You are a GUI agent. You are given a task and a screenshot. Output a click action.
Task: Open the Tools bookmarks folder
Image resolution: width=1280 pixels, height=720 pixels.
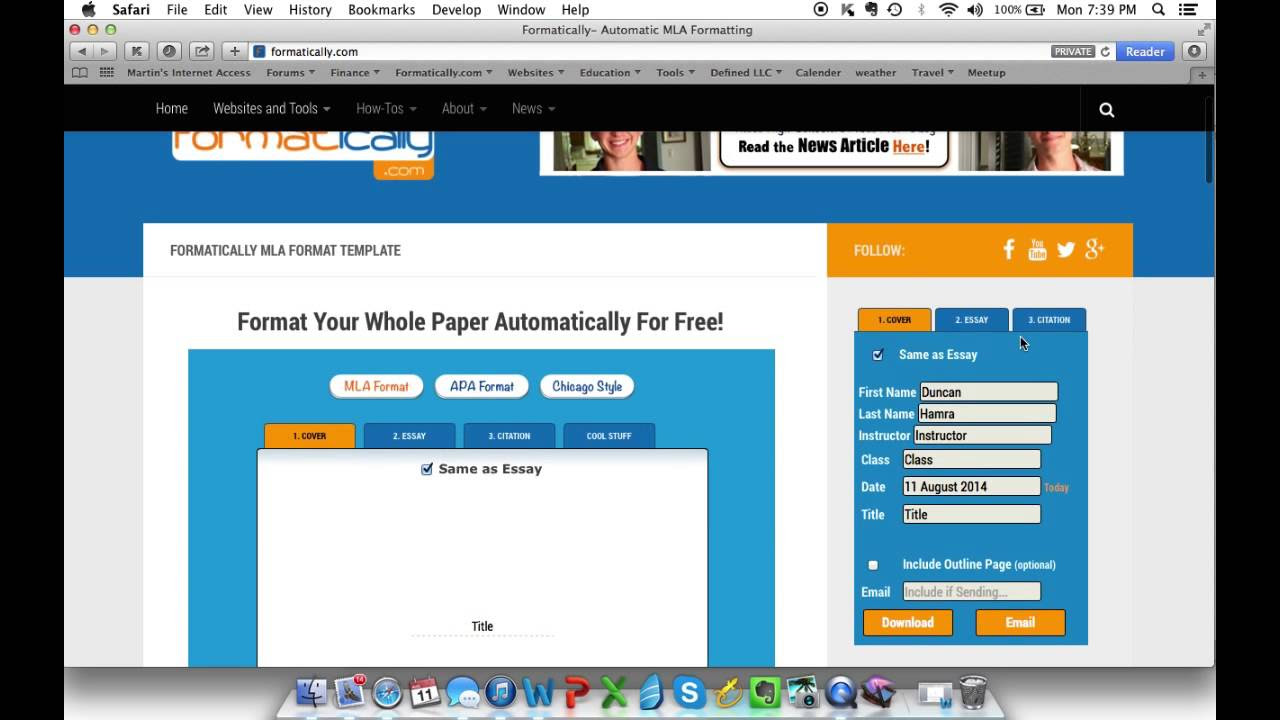[675, 73]
